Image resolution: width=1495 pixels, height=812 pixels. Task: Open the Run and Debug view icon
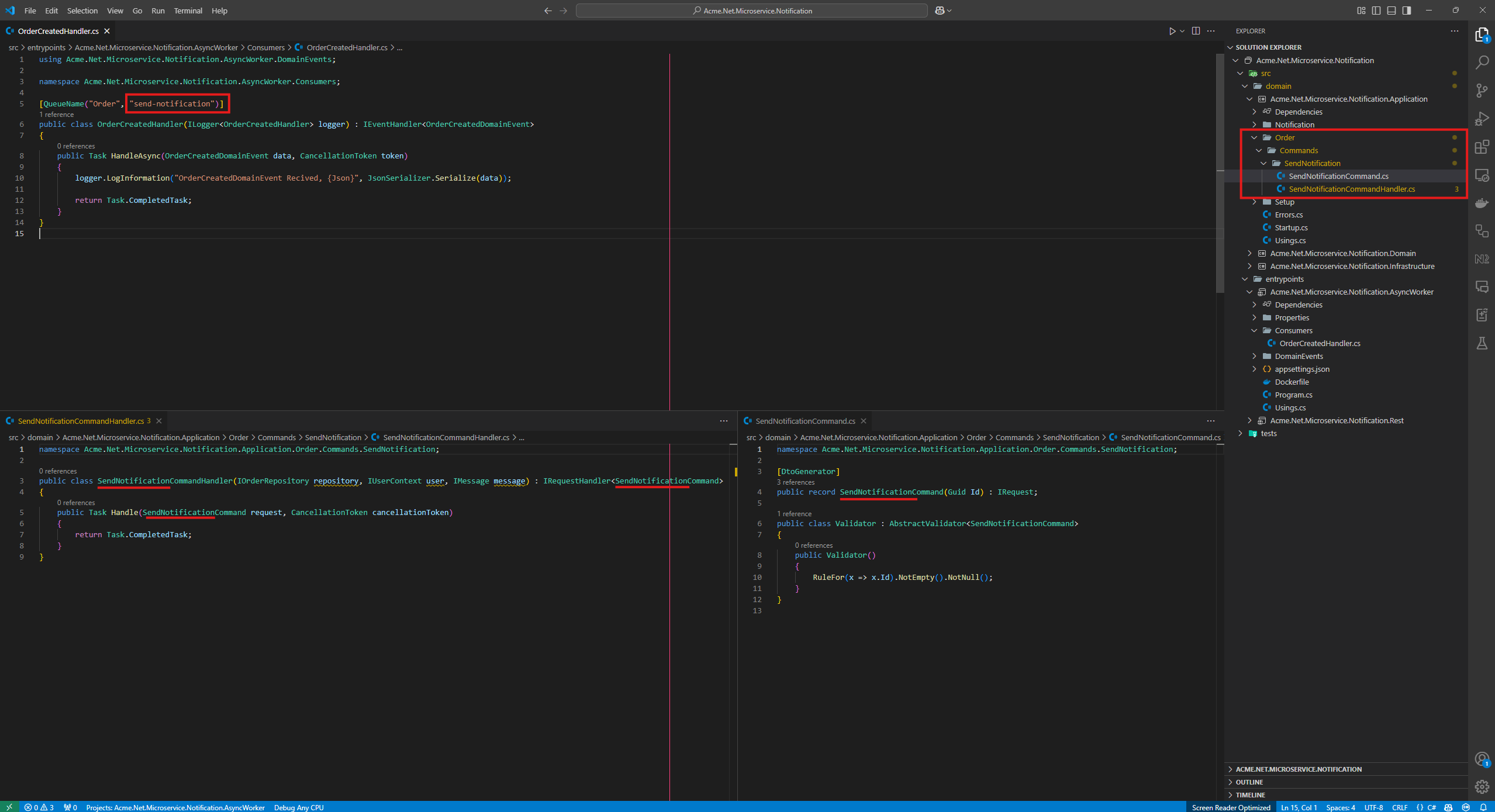1482,119
